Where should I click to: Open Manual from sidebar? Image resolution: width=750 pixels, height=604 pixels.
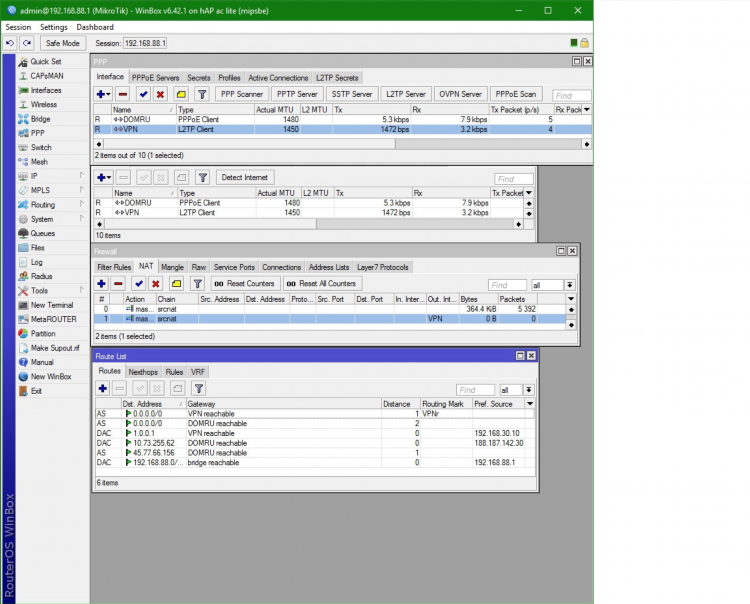(42, 362)
